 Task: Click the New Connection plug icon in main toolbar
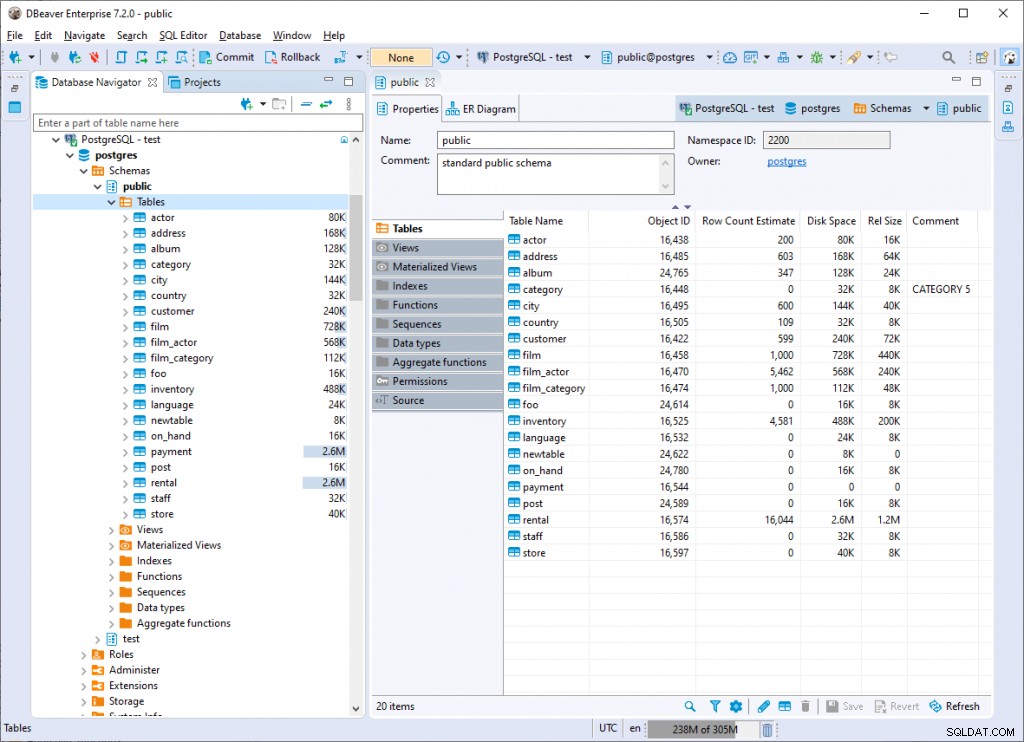(x=15, y=57)
